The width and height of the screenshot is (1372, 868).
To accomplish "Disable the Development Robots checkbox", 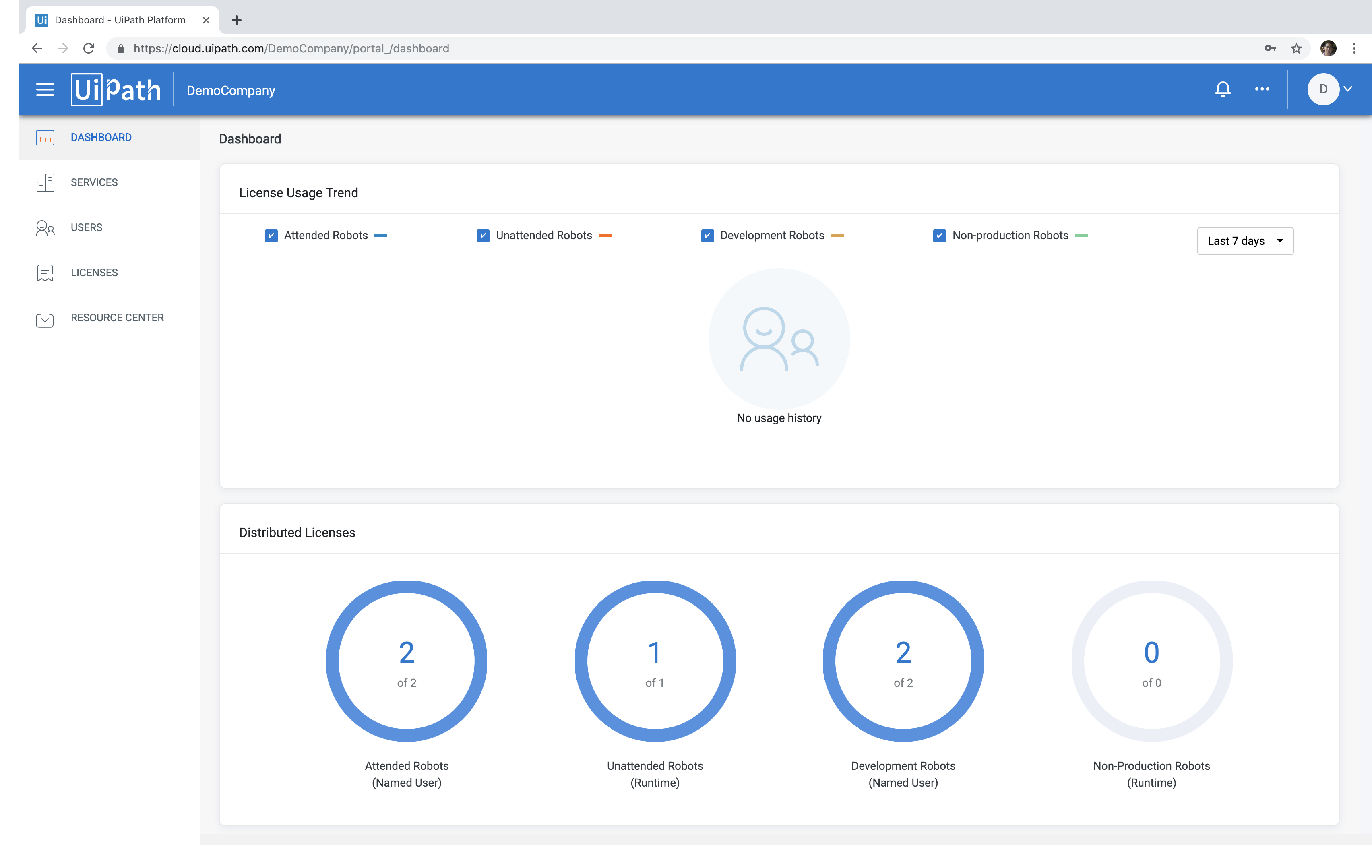I will [707, 236].
